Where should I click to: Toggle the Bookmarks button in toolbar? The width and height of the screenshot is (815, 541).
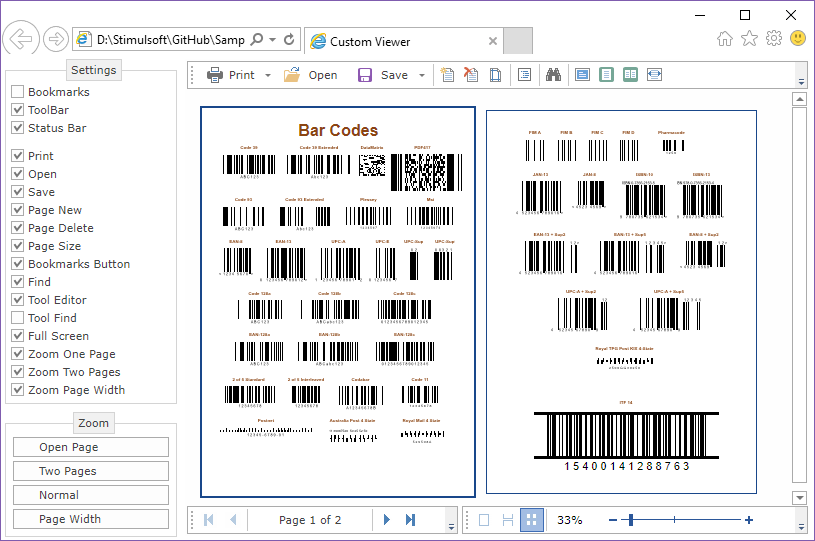pyautogui.click(x=524, y=75)
